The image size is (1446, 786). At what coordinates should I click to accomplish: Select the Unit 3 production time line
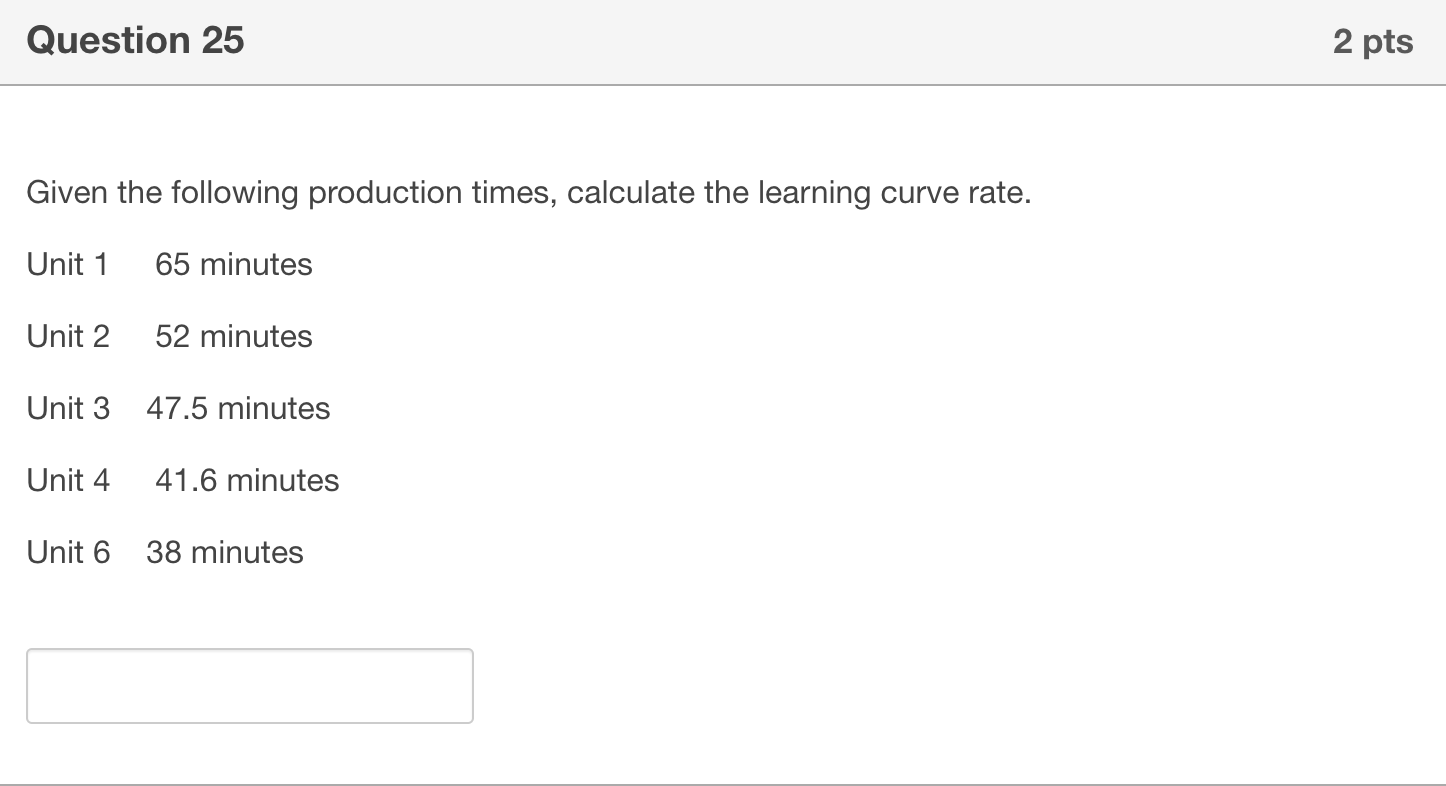click(178, 408)
